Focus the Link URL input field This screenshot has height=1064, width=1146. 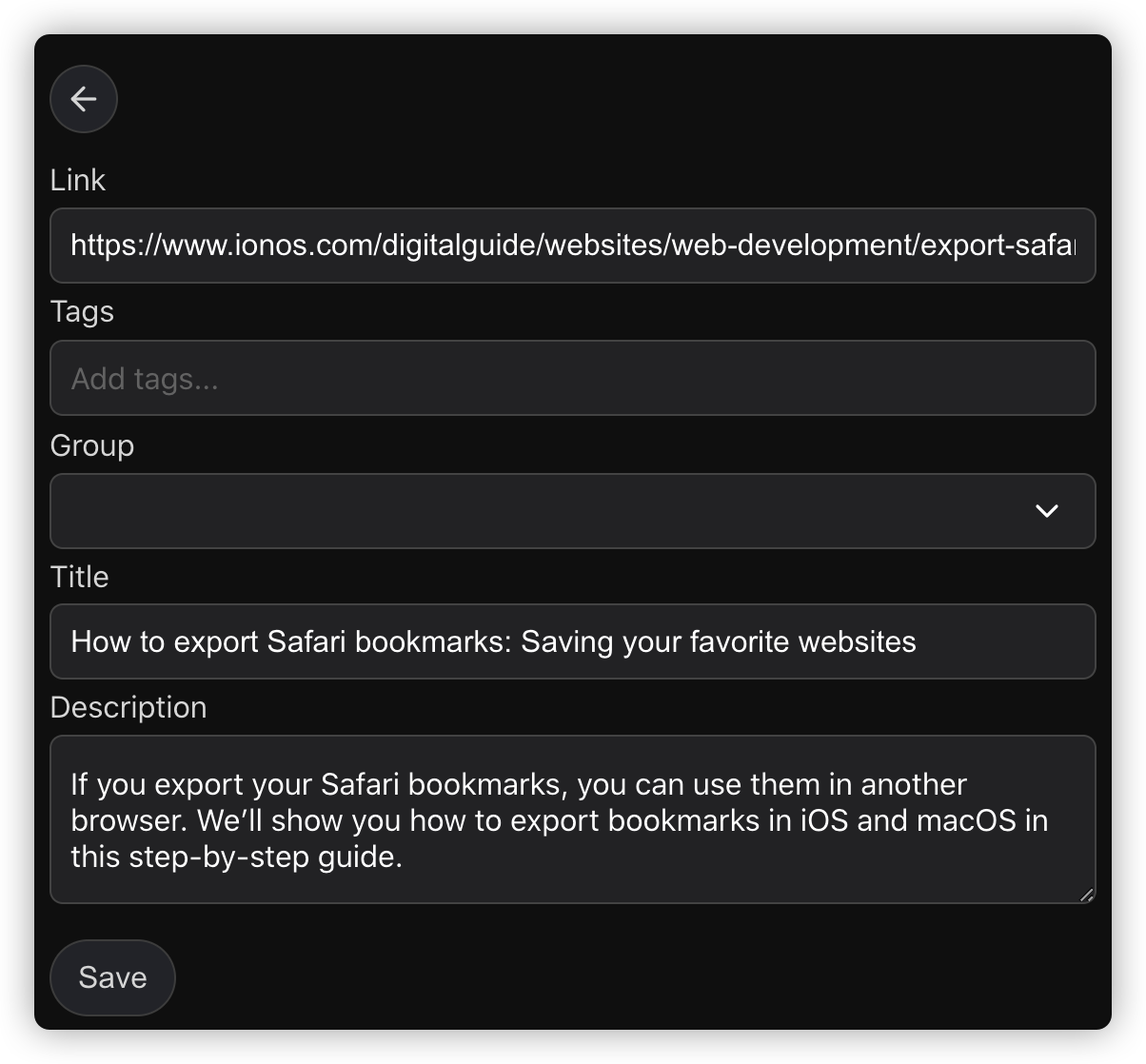pos(572,246)
